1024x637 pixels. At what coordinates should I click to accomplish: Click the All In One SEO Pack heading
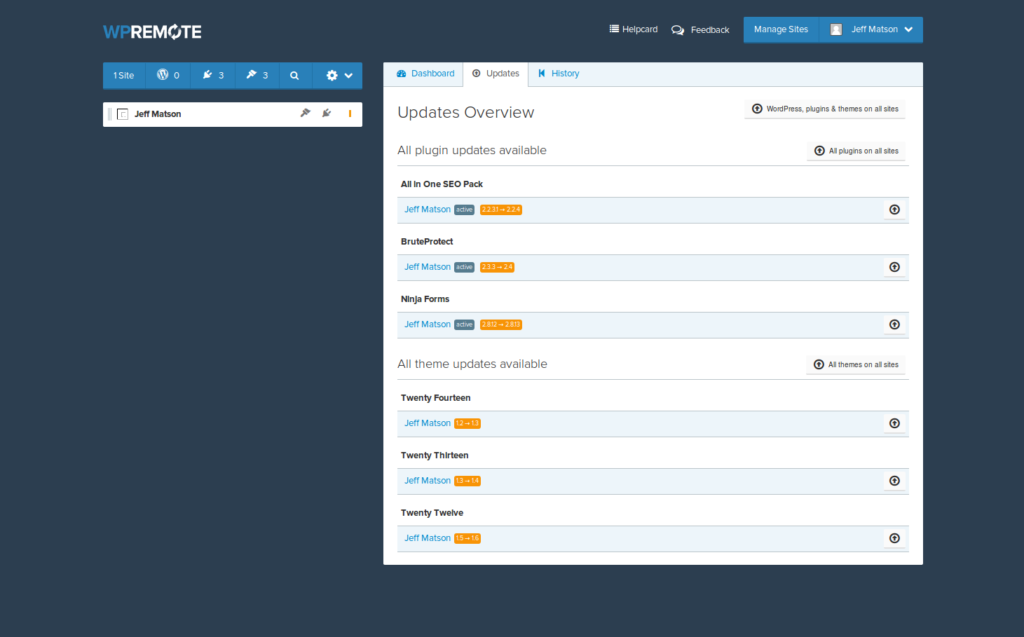[441, 184]
